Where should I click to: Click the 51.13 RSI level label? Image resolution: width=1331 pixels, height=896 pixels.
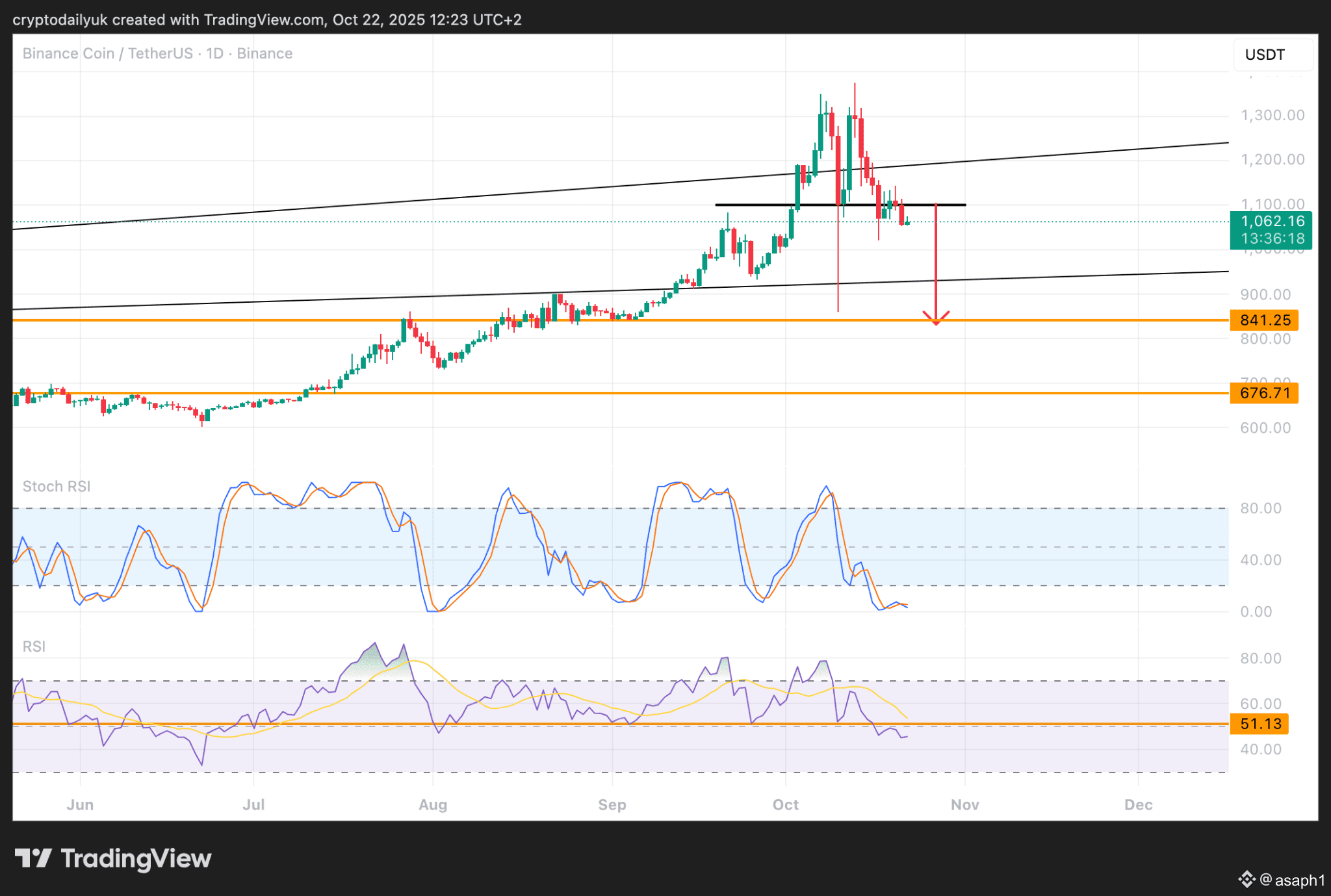tap(1260, 724)
